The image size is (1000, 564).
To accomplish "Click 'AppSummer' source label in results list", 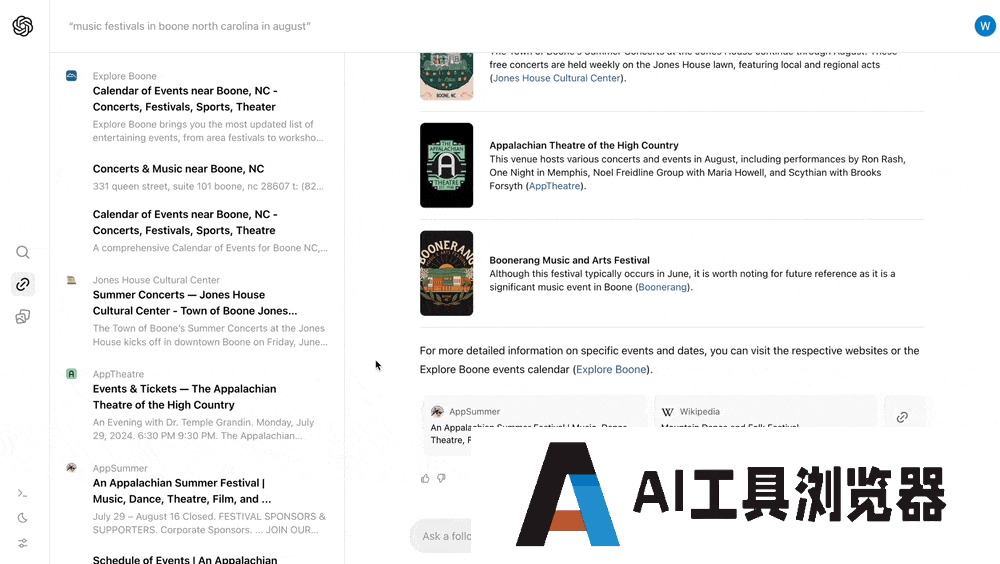I will (x=120, y=468).
